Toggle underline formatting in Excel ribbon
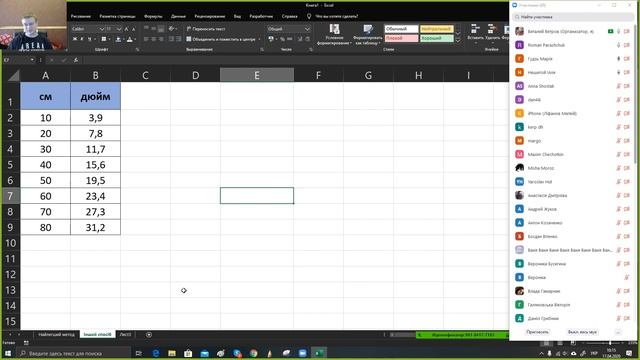Screen dimensions: 640x360 pos(89,39)
